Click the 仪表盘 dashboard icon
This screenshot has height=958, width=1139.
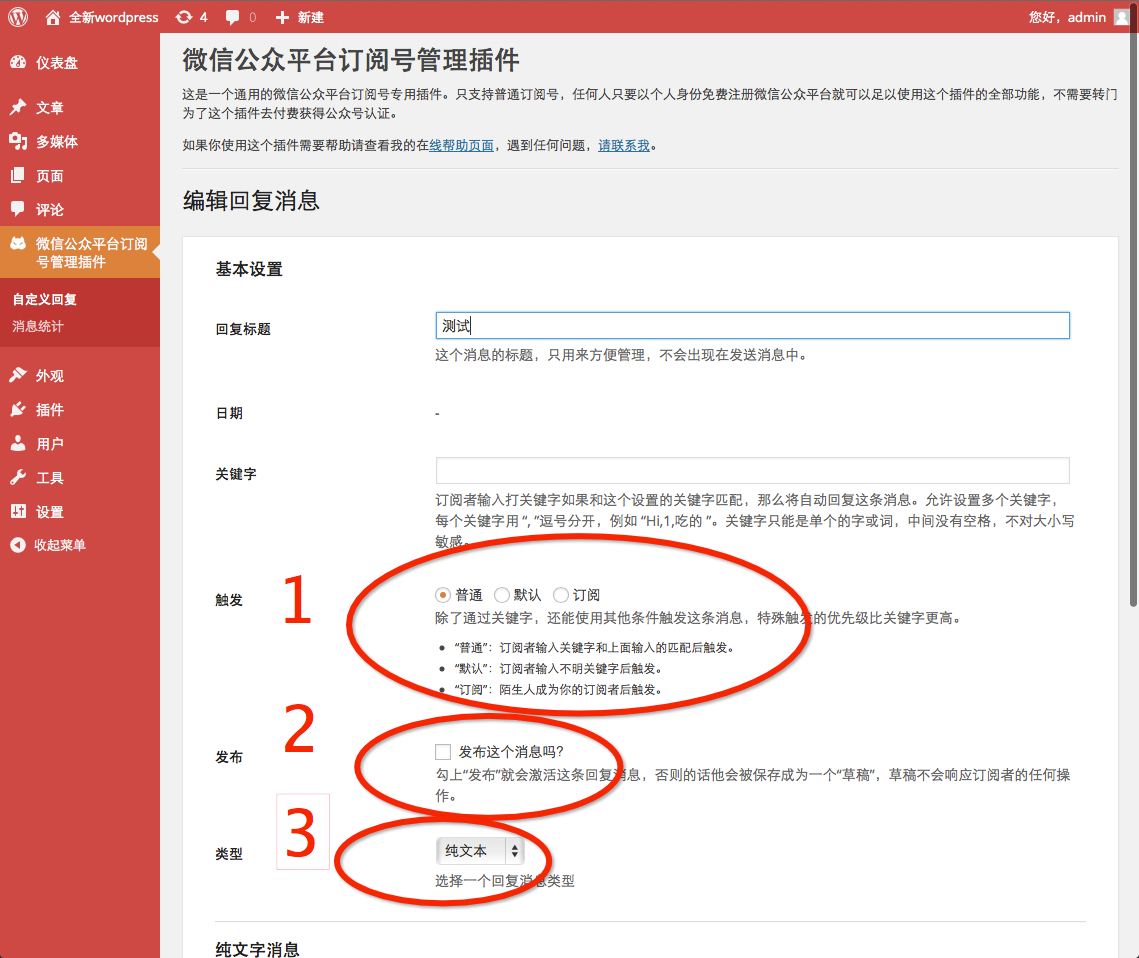coord(18,62)
